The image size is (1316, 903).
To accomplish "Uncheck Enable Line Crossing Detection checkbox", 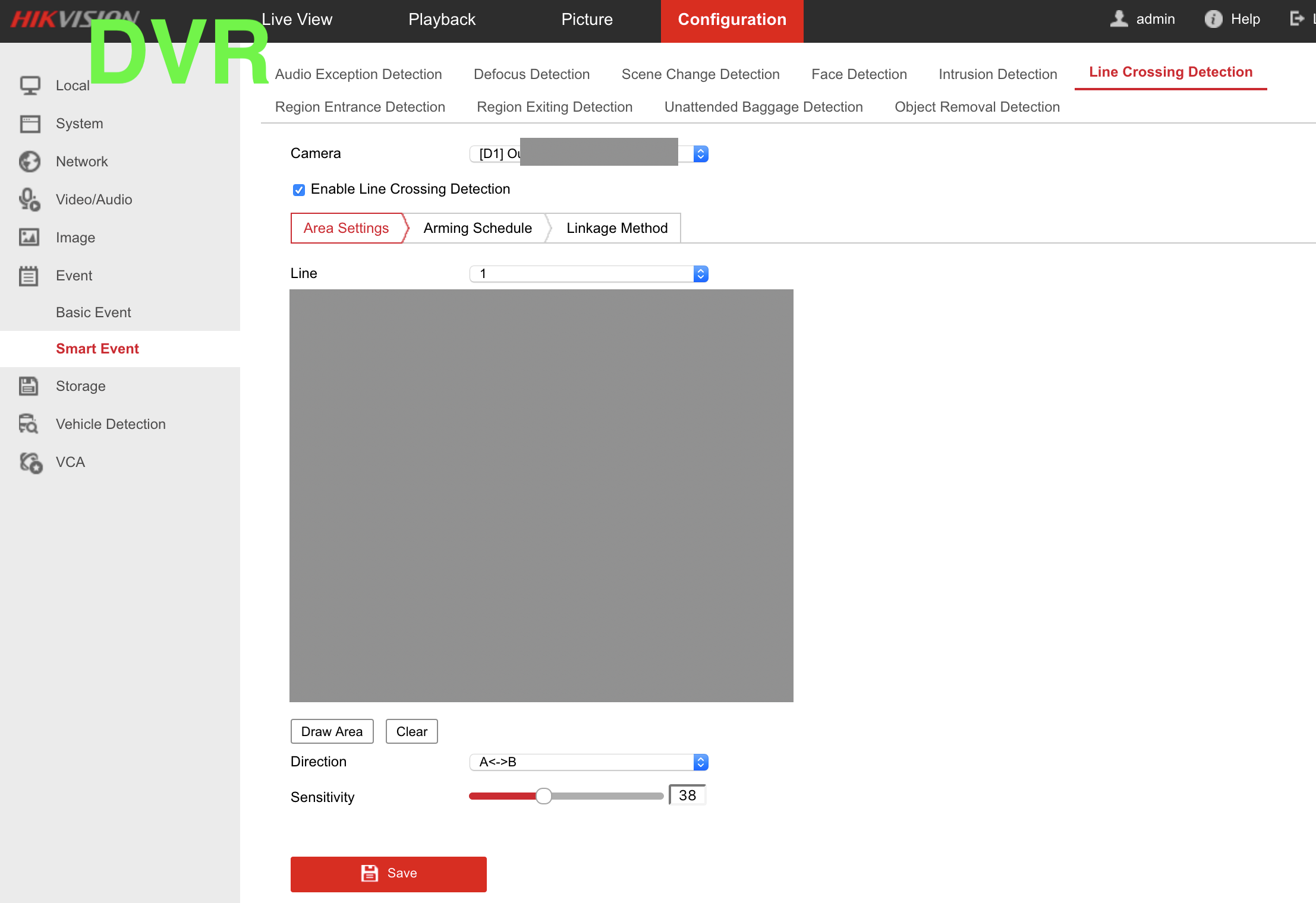I will click(299, 190).
